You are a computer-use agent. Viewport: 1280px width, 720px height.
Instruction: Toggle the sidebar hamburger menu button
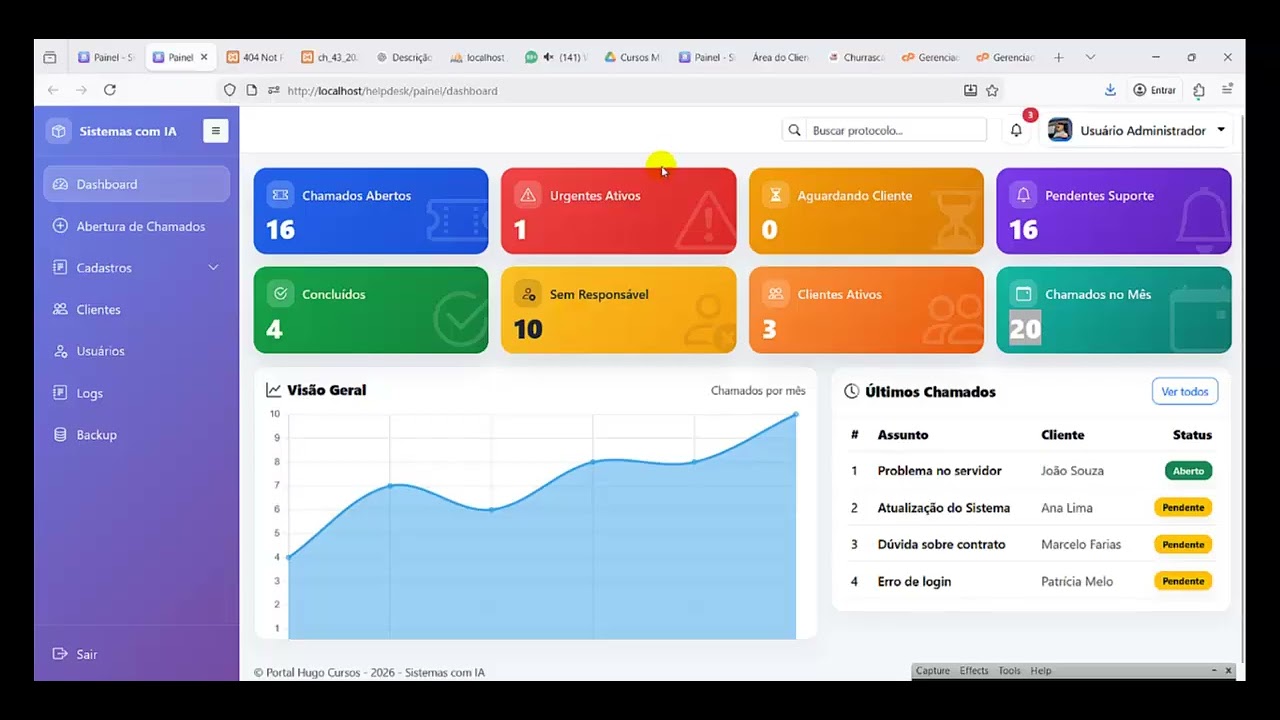coord(215,131)
